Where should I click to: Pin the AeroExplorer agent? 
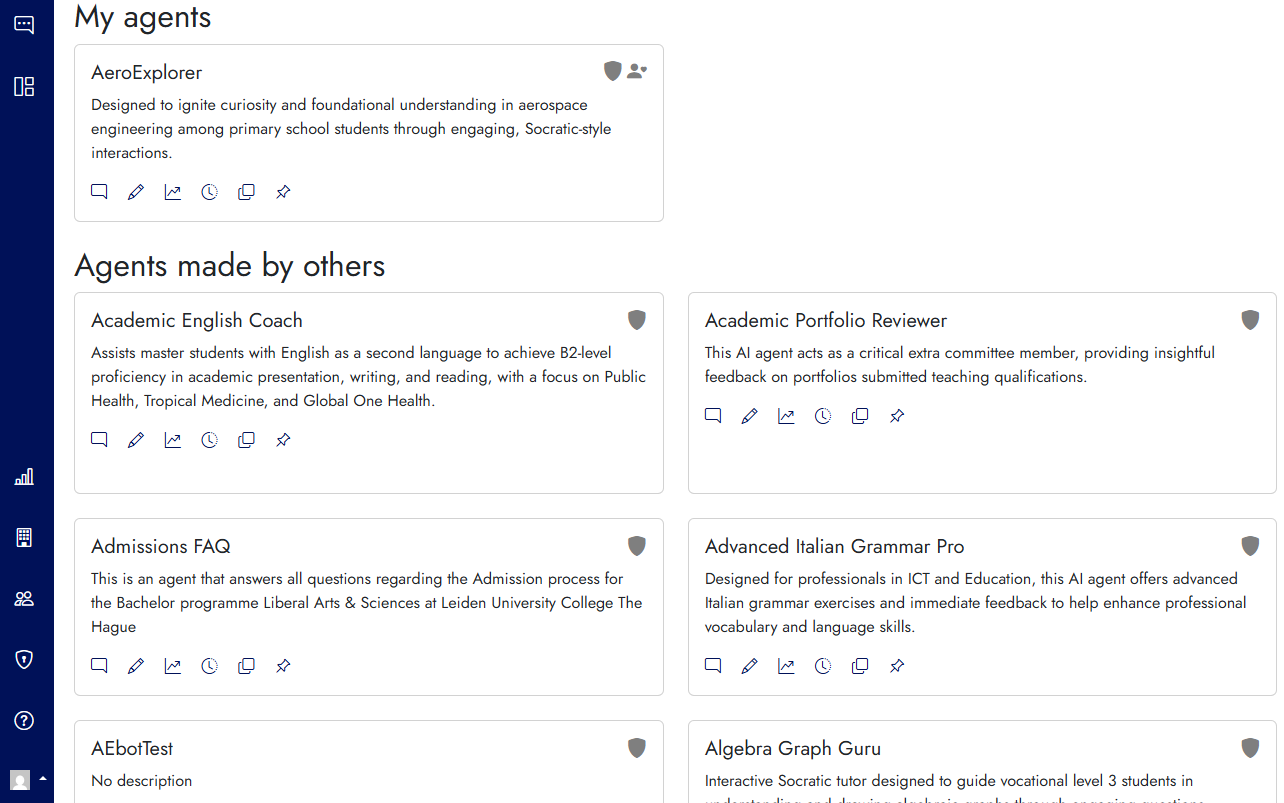click(x=283, y=192)
